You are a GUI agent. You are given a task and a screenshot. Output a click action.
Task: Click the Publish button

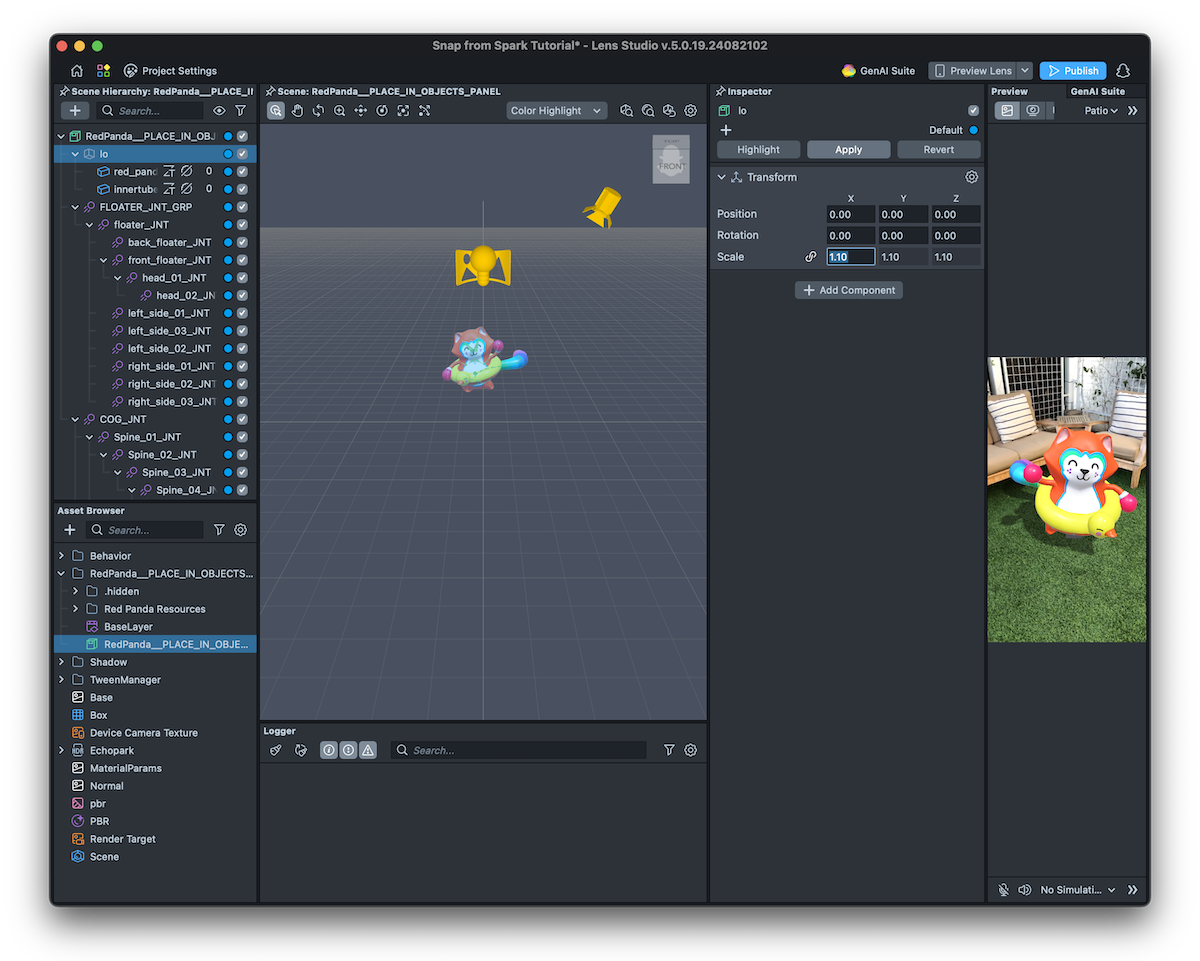click(1073, 71)
